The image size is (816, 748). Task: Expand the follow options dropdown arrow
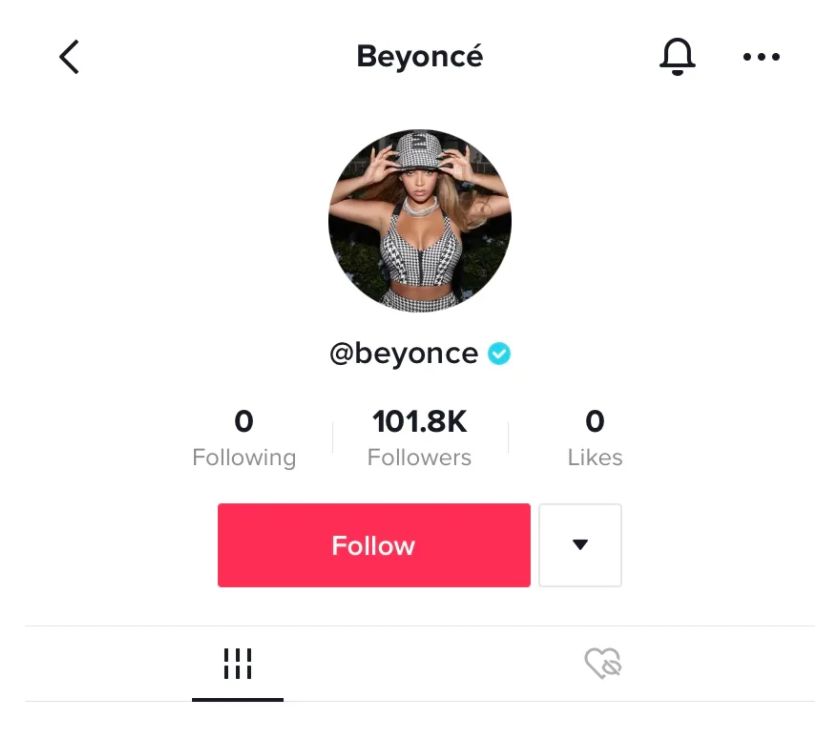click(580, 545)
